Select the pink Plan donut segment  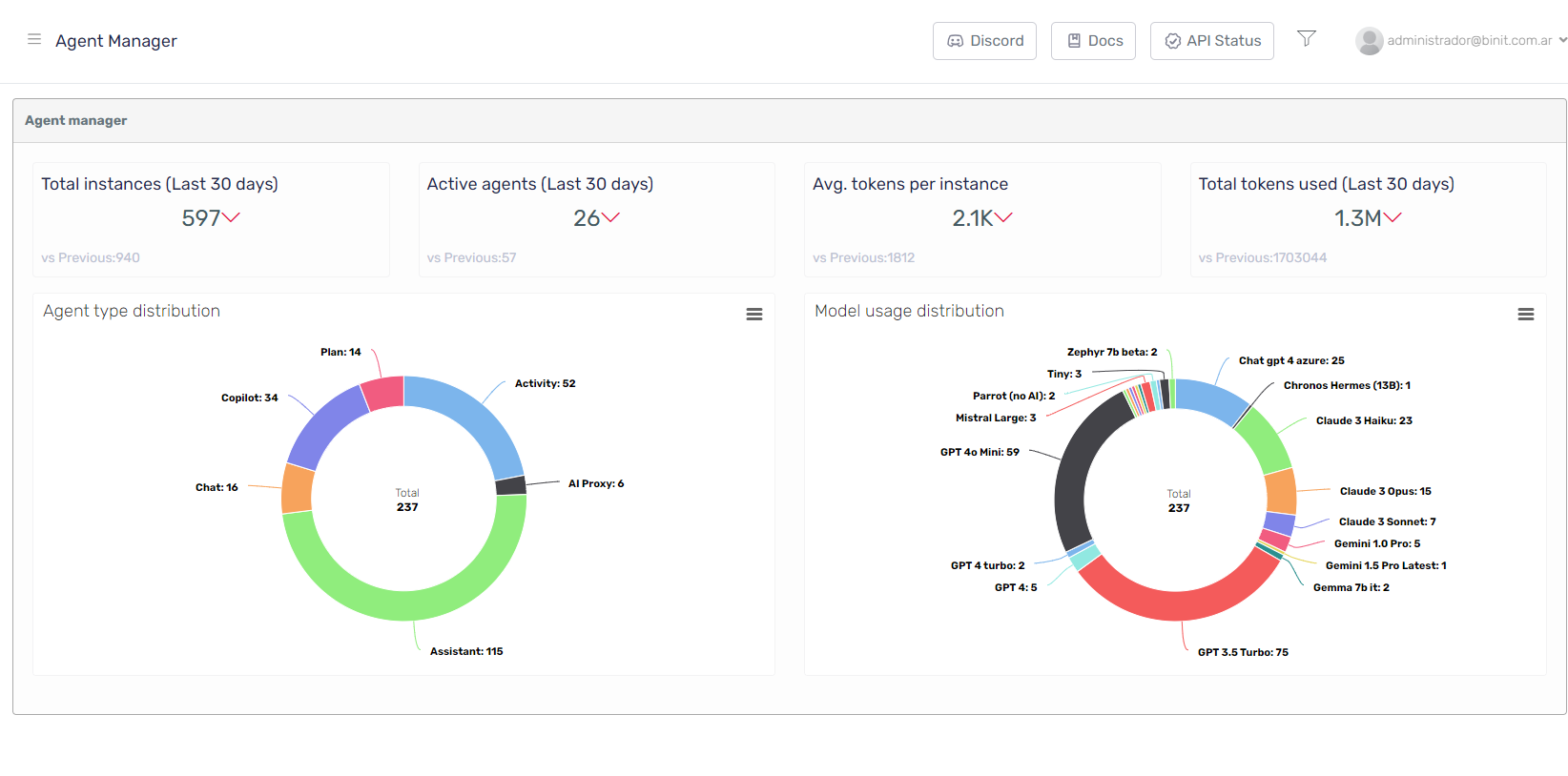pyautogui.click(x=383, y=393)
